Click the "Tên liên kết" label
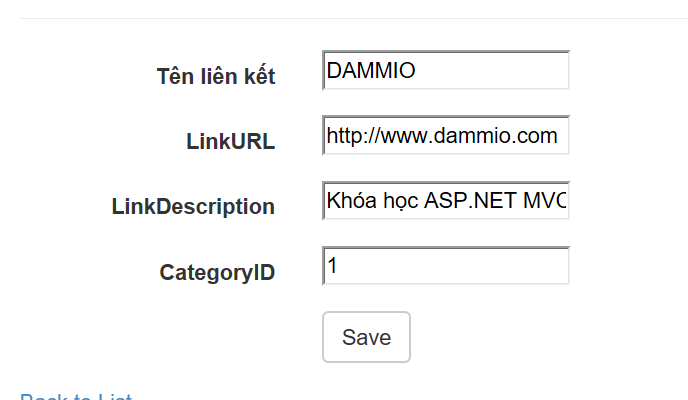The height and width of the screenshot is (400, 688). tap(215, 76)
